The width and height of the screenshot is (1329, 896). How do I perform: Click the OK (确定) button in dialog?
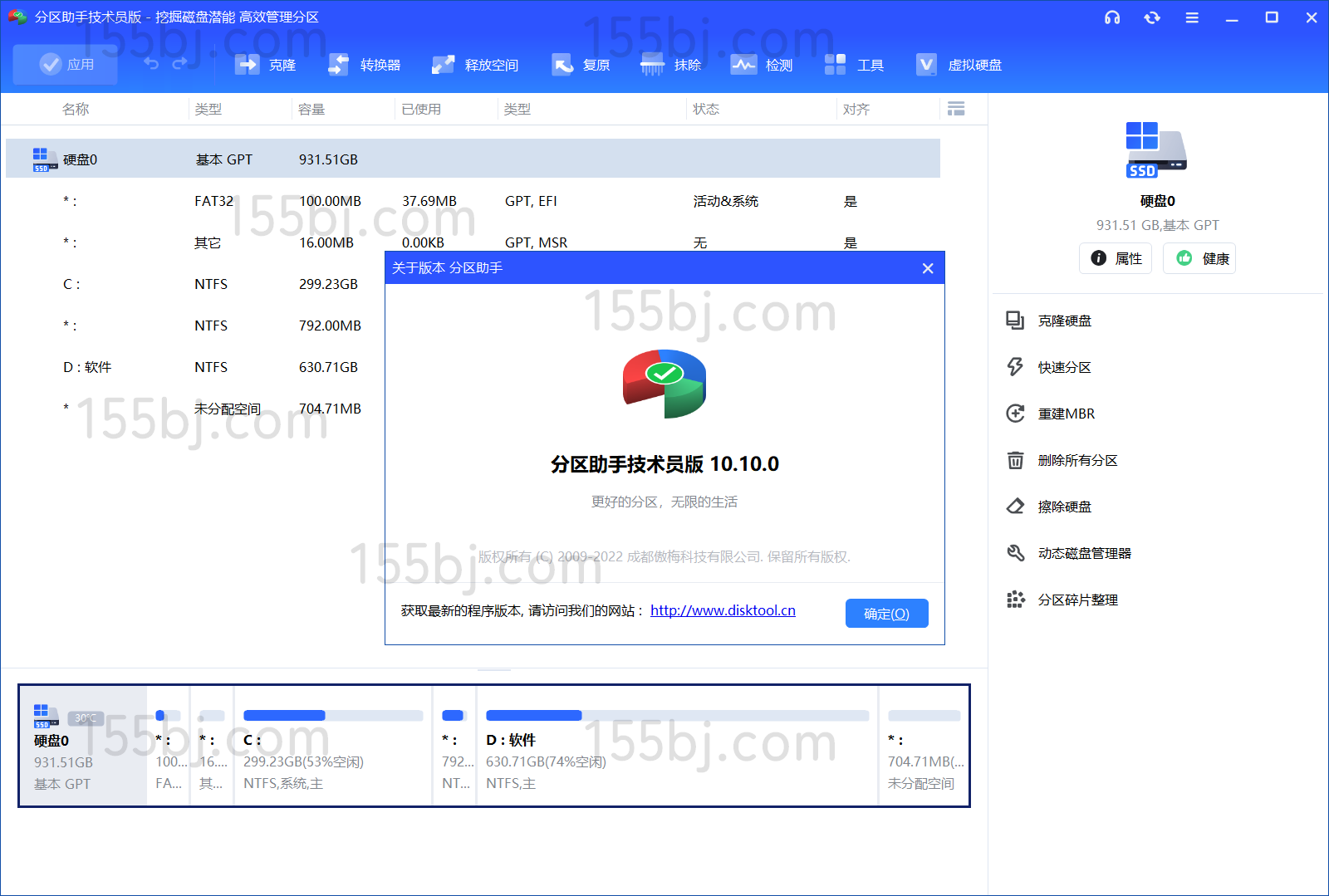[886, 614]
